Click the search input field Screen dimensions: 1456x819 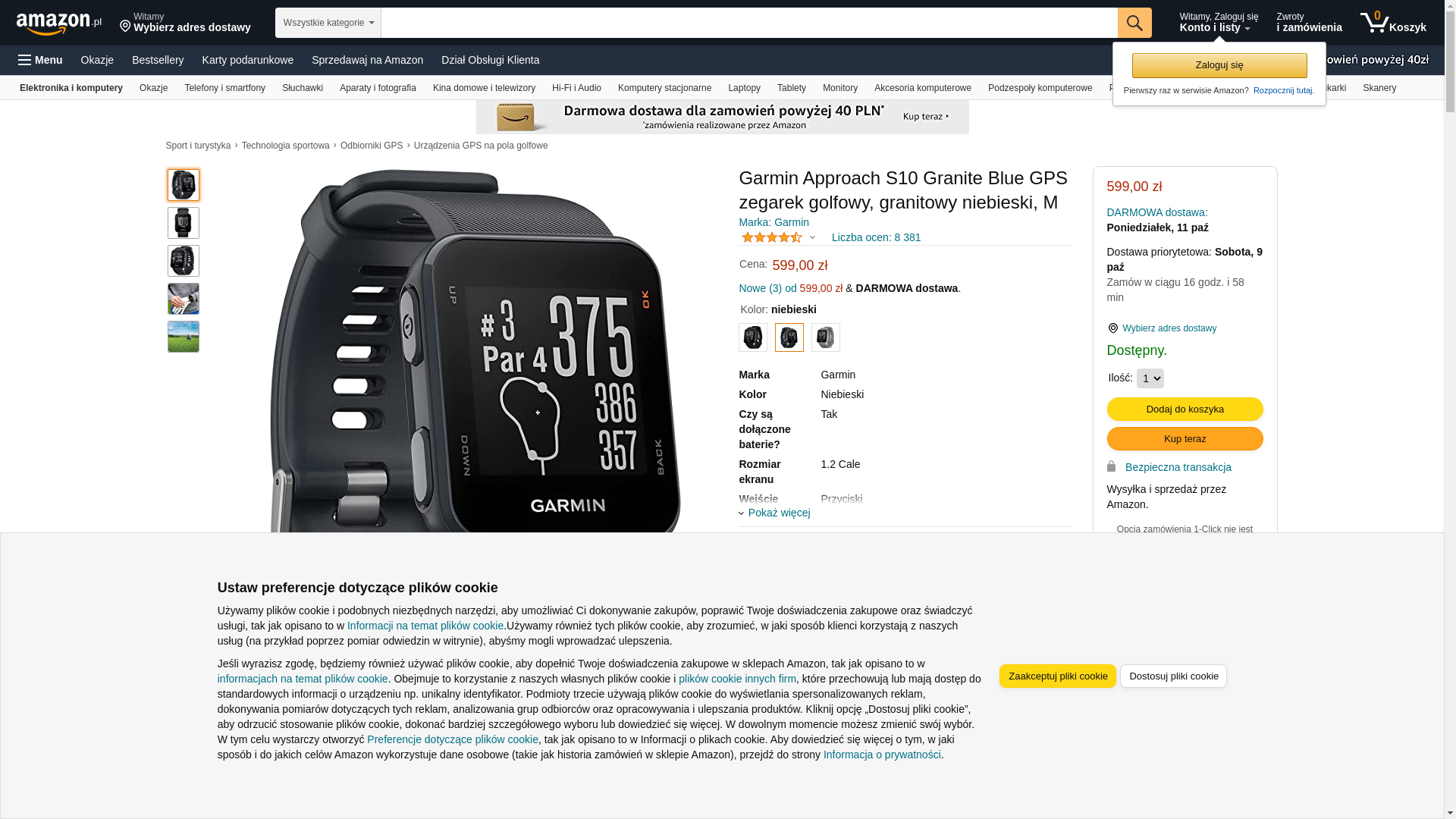pyautogui.click(x=749, y=23)
